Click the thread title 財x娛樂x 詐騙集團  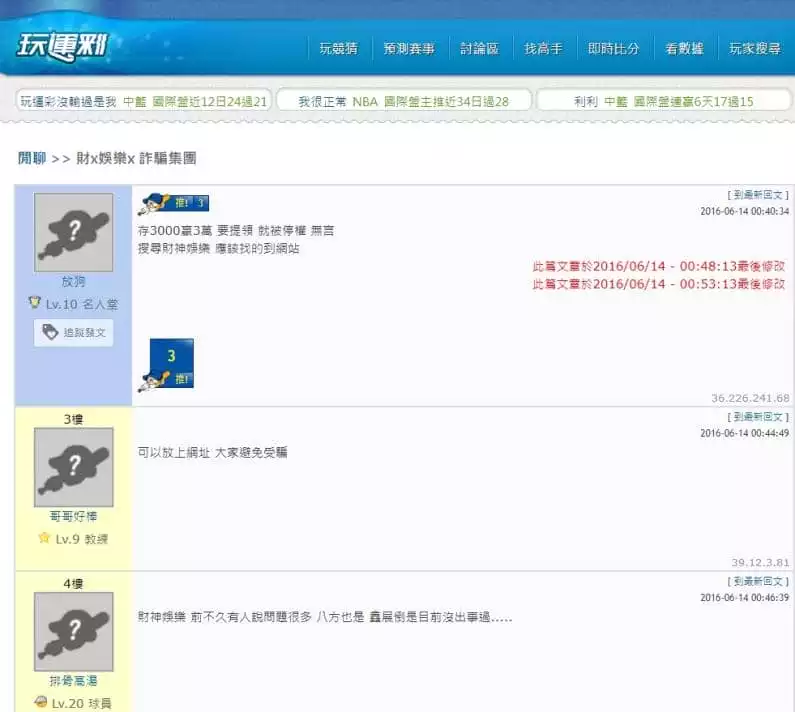click(136, 158)
